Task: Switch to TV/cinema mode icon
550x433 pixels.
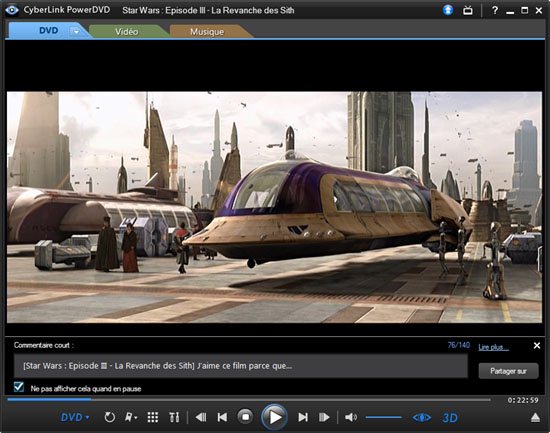Action: click(468, 10)
